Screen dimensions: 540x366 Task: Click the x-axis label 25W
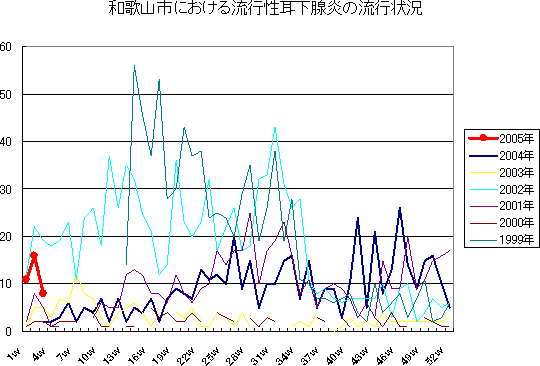(x=210, y=356)
